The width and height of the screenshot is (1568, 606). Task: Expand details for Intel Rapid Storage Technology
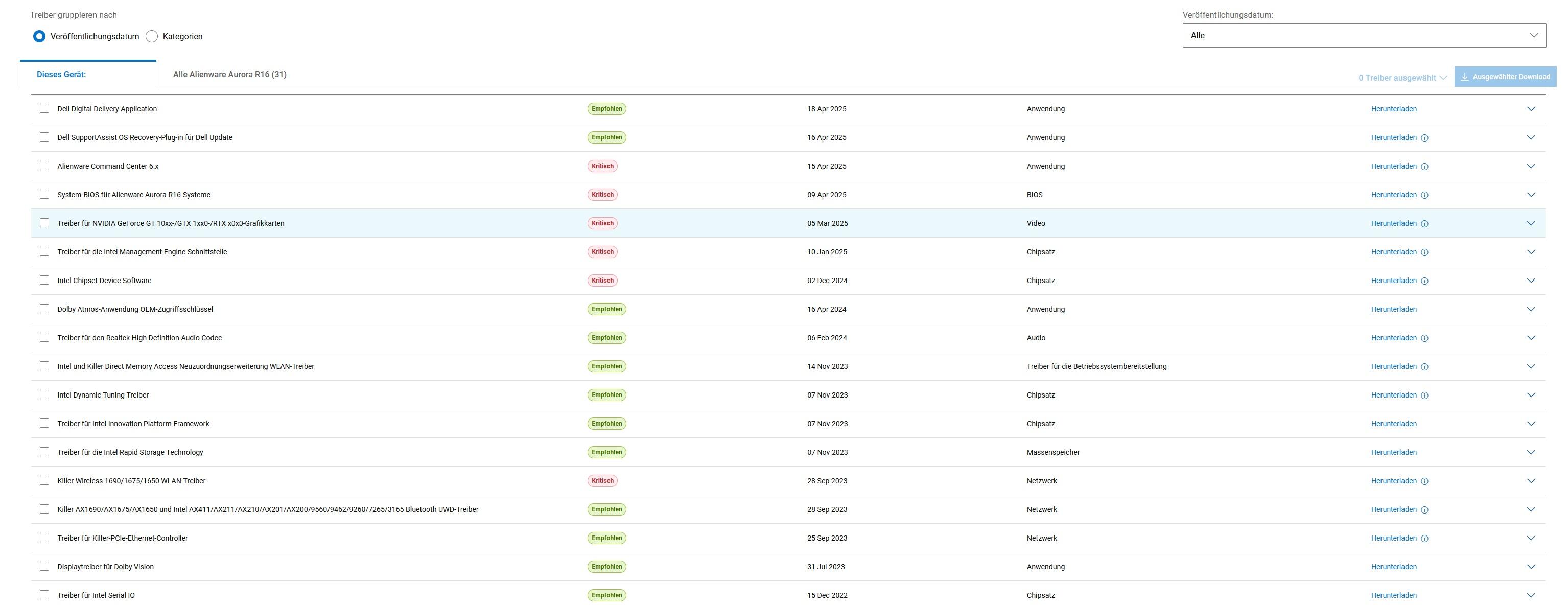tap(1531, 453)
